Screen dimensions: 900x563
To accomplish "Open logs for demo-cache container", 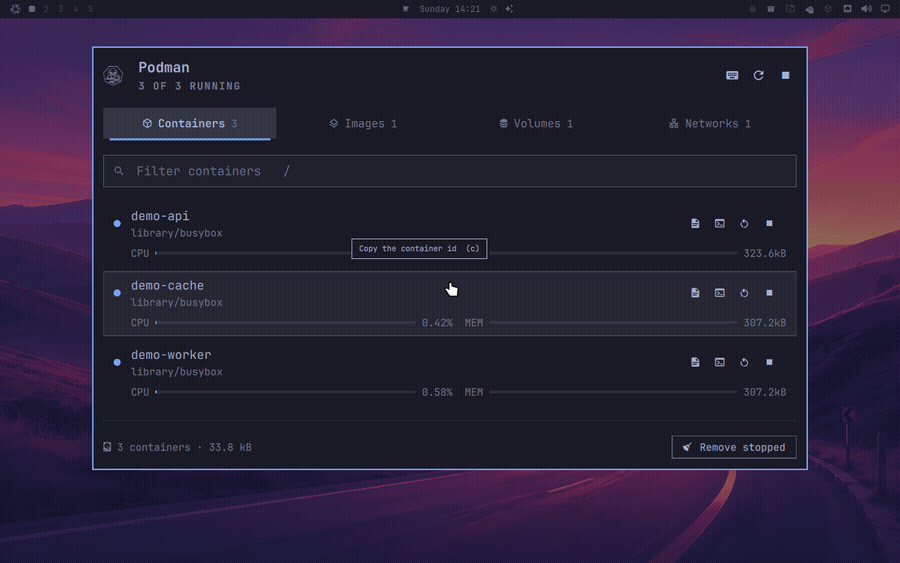I will click(x=695, y=293).
